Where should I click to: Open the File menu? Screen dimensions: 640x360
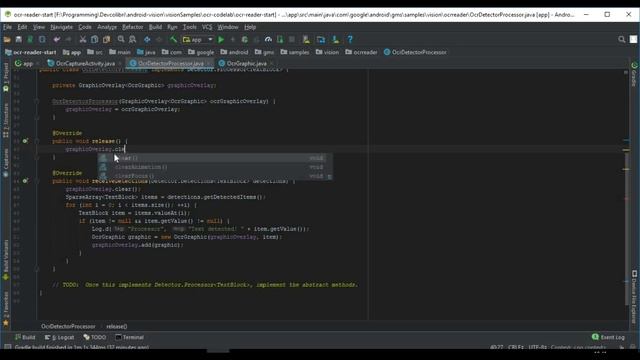coord(7,27)
